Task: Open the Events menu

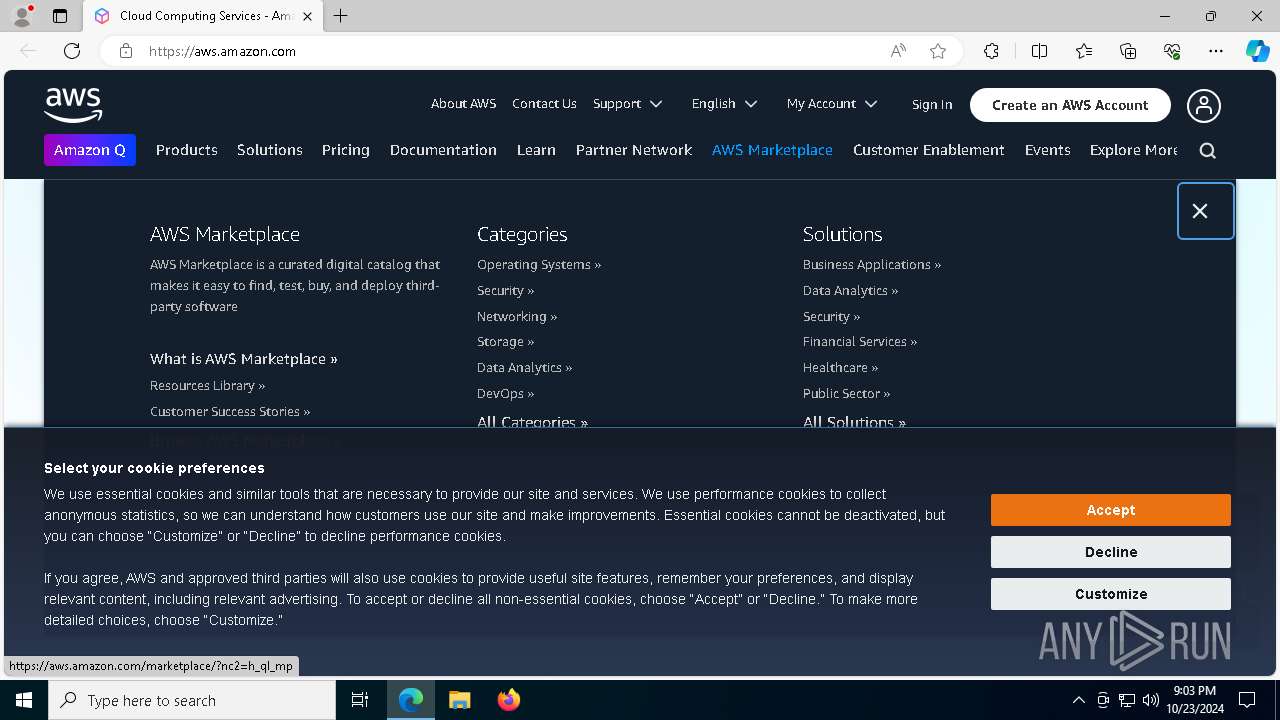Action: pos(1048,150)
